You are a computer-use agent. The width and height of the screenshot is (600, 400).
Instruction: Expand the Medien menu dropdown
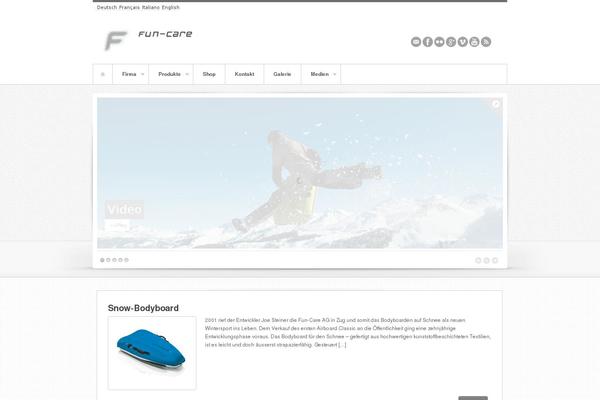(x=321, y=74)
